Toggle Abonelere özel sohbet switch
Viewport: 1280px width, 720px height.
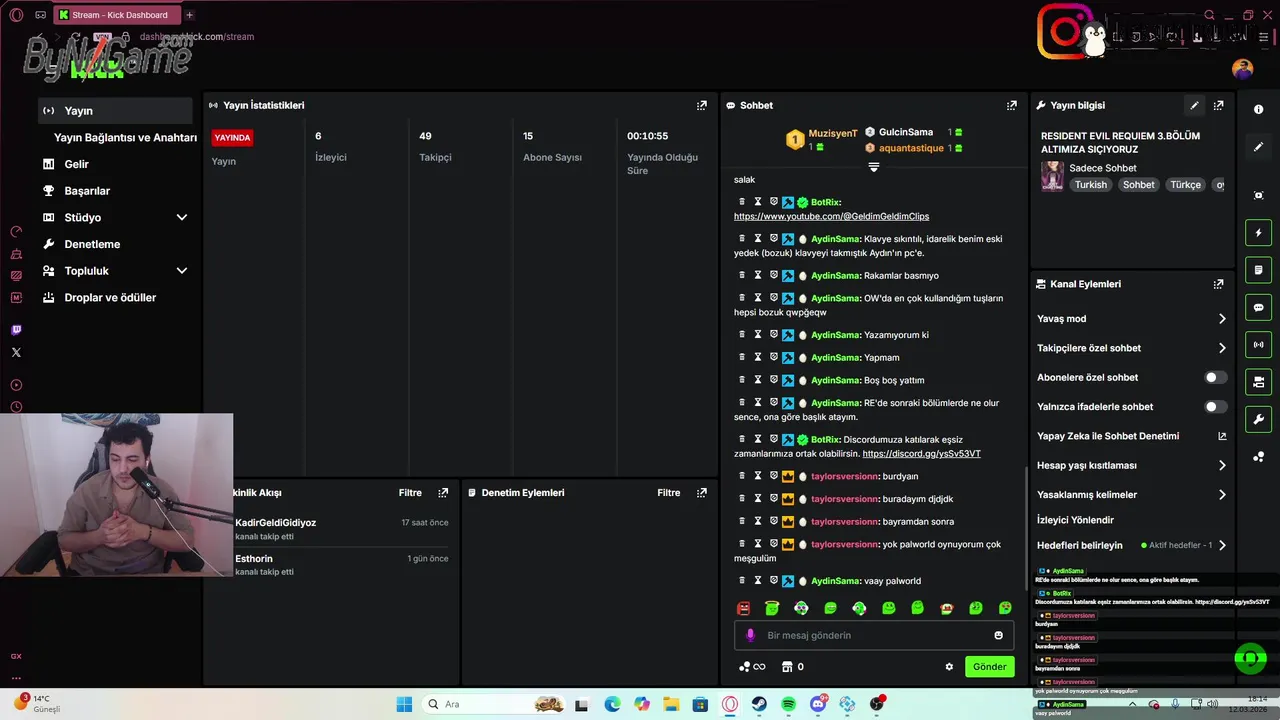tap(1215, 377)
